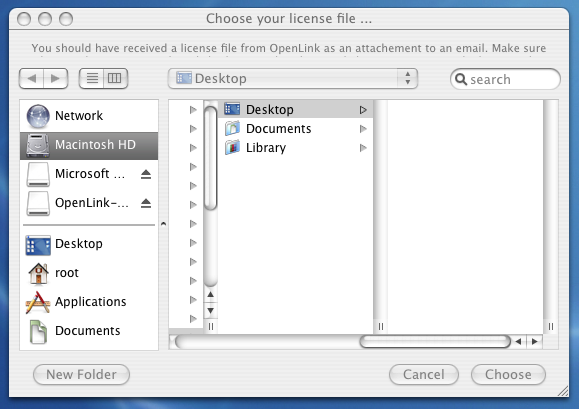Click the search field
This screenshot has width=579, height=409.
coord(505,79)
